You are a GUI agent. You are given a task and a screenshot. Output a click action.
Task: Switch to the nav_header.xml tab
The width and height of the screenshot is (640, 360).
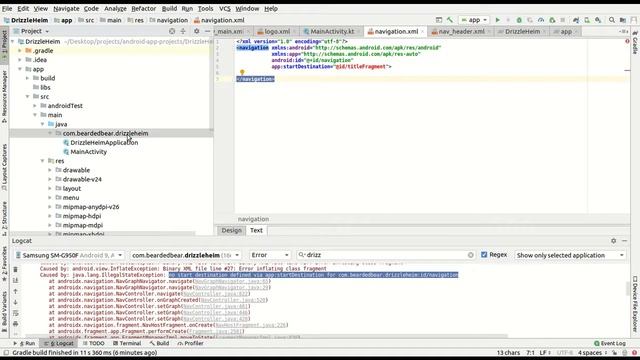click(461, 31)
